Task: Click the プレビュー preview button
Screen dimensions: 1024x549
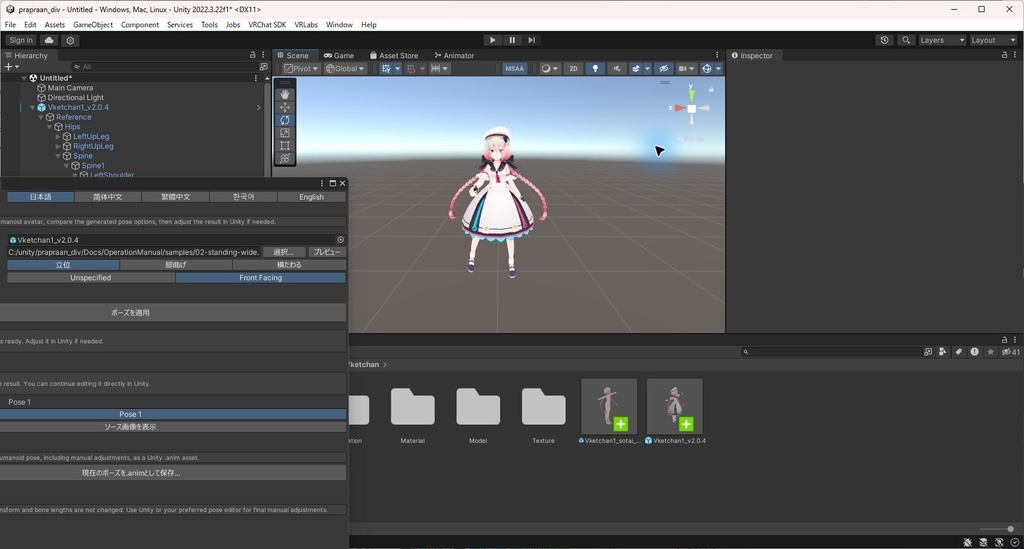Action: (327, 252)
